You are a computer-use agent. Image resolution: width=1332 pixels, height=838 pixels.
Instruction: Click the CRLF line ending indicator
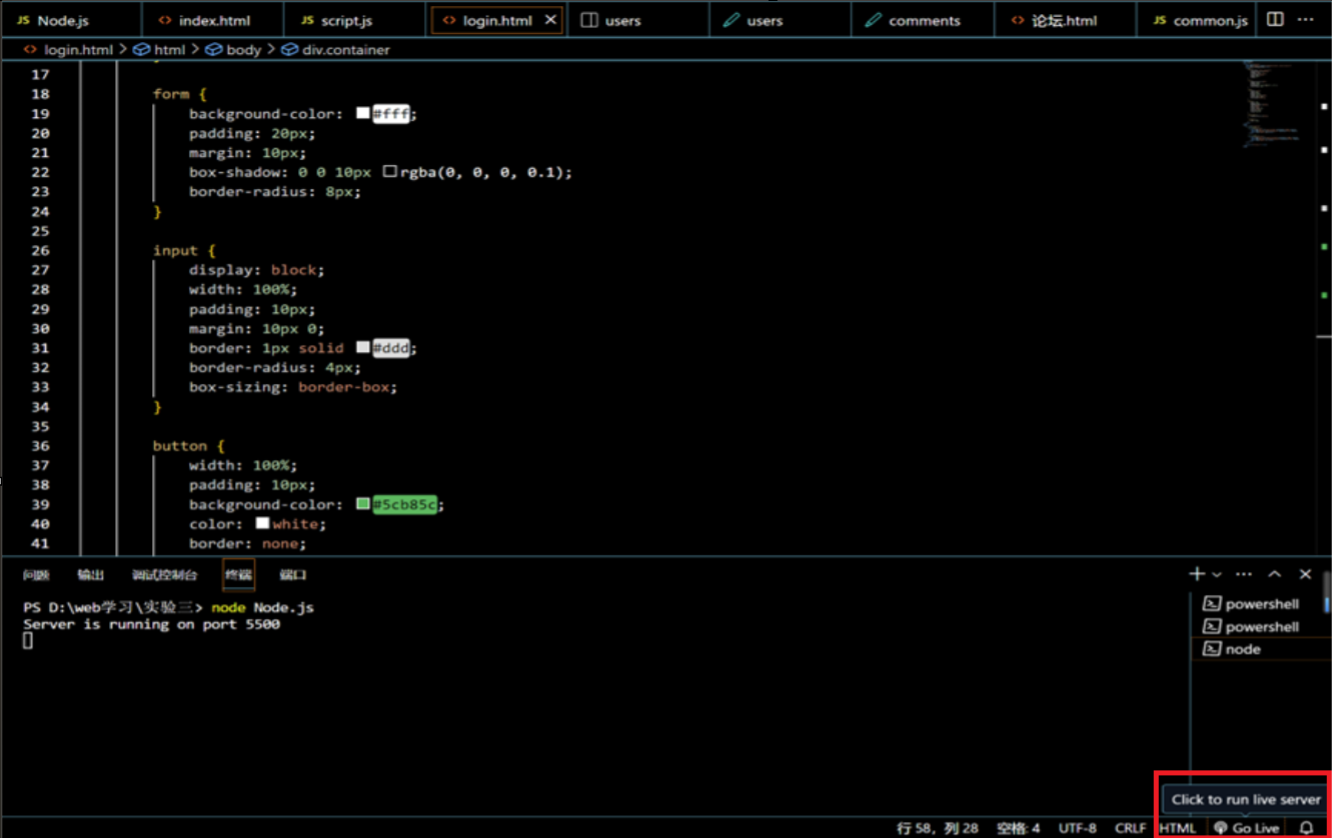click(x=1130, y=828)
